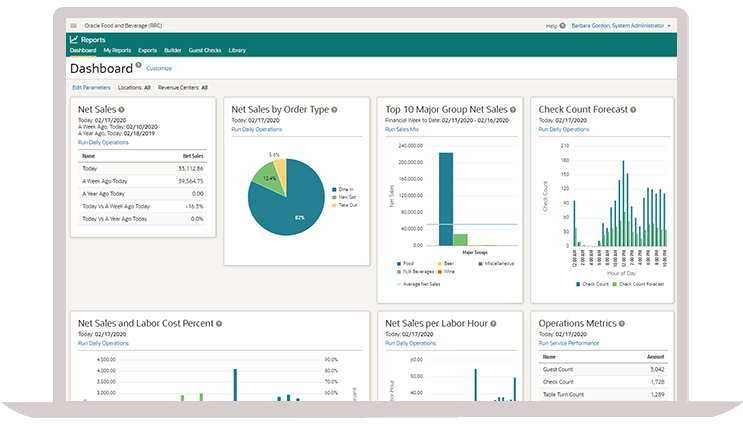Switch to the My Reports tab

pyautogui.click(x=117, y=50)
